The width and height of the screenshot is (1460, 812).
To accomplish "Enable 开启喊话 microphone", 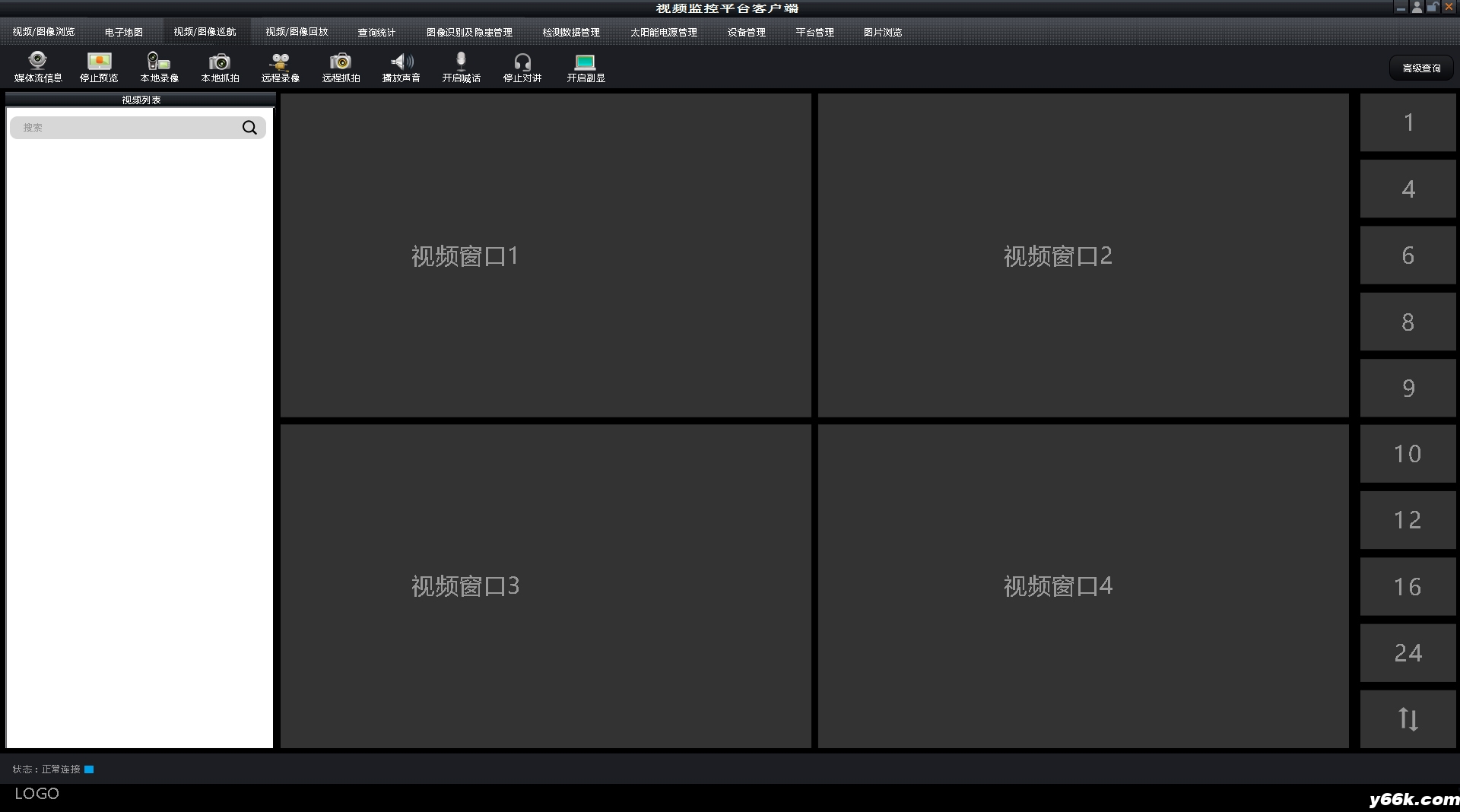I will click(461, 61).
